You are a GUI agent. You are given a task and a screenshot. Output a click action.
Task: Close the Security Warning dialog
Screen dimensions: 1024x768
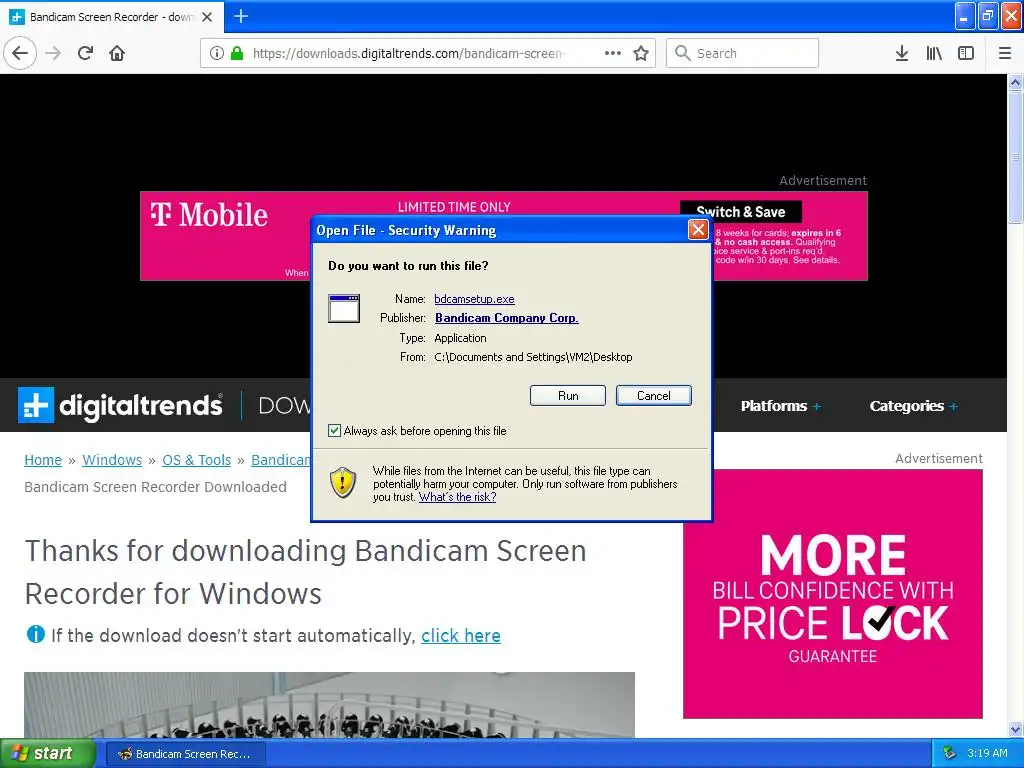point(698,230)
